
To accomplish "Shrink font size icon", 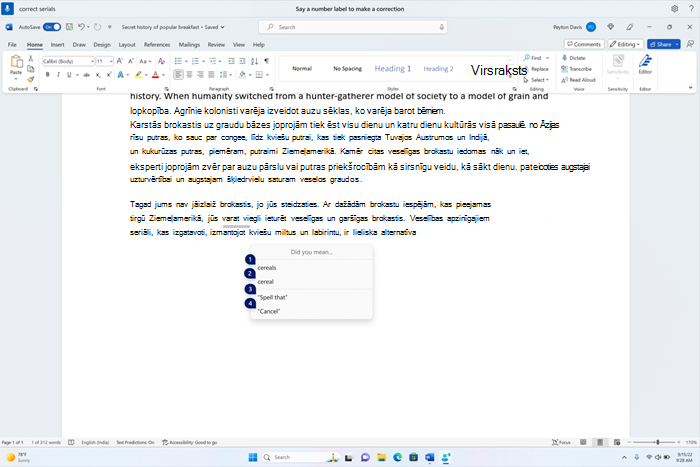I will tap(131, 61).
